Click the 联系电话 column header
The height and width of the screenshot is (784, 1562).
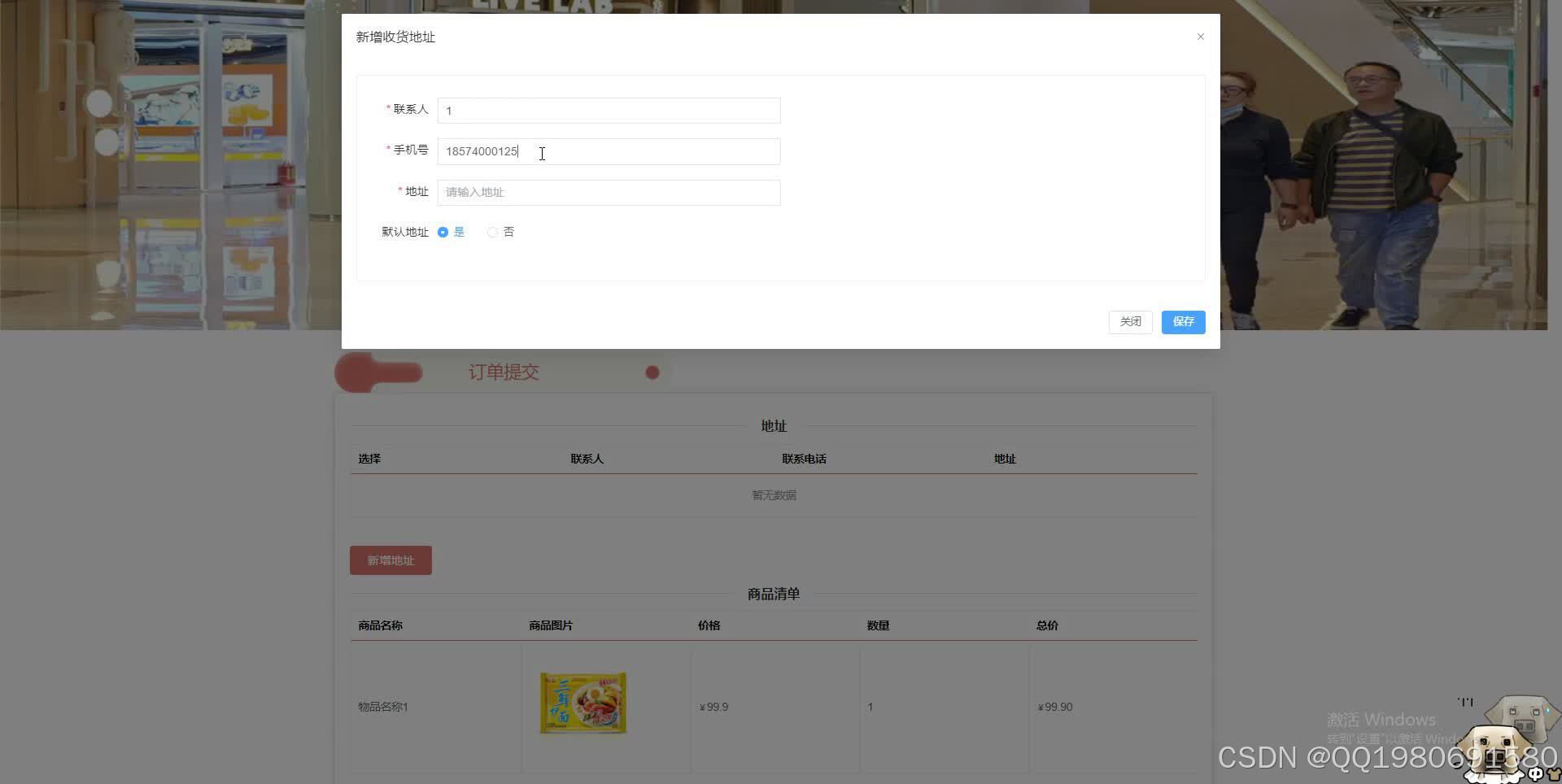coord(804,458)
